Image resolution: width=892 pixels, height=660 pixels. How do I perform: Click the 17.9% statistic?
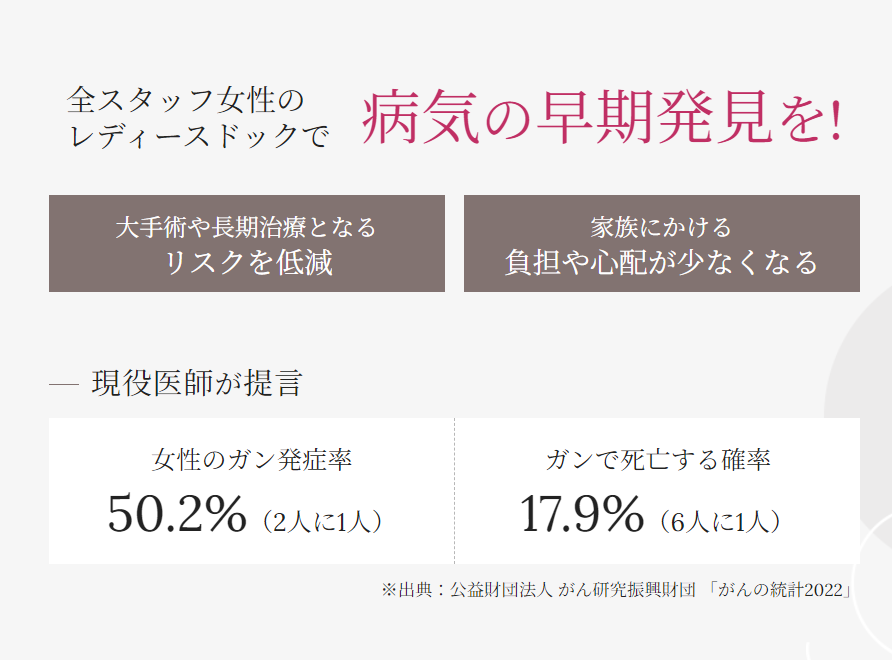tap(581, 514)
